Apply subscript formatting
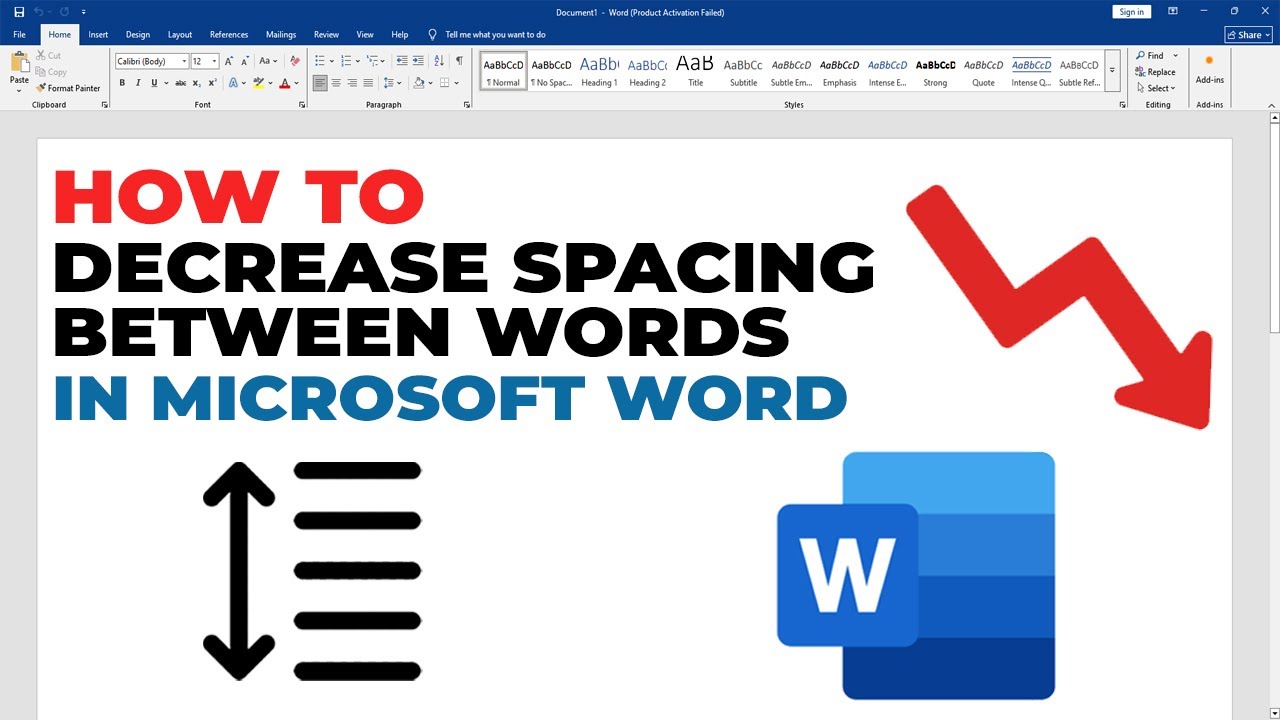 [196, 83]
